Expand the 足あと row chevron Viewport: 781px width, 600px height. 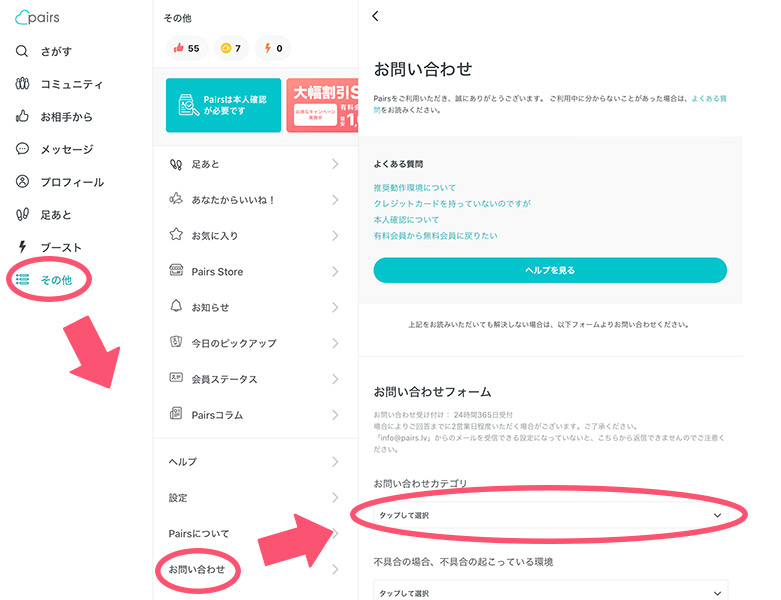pos(335,164)
